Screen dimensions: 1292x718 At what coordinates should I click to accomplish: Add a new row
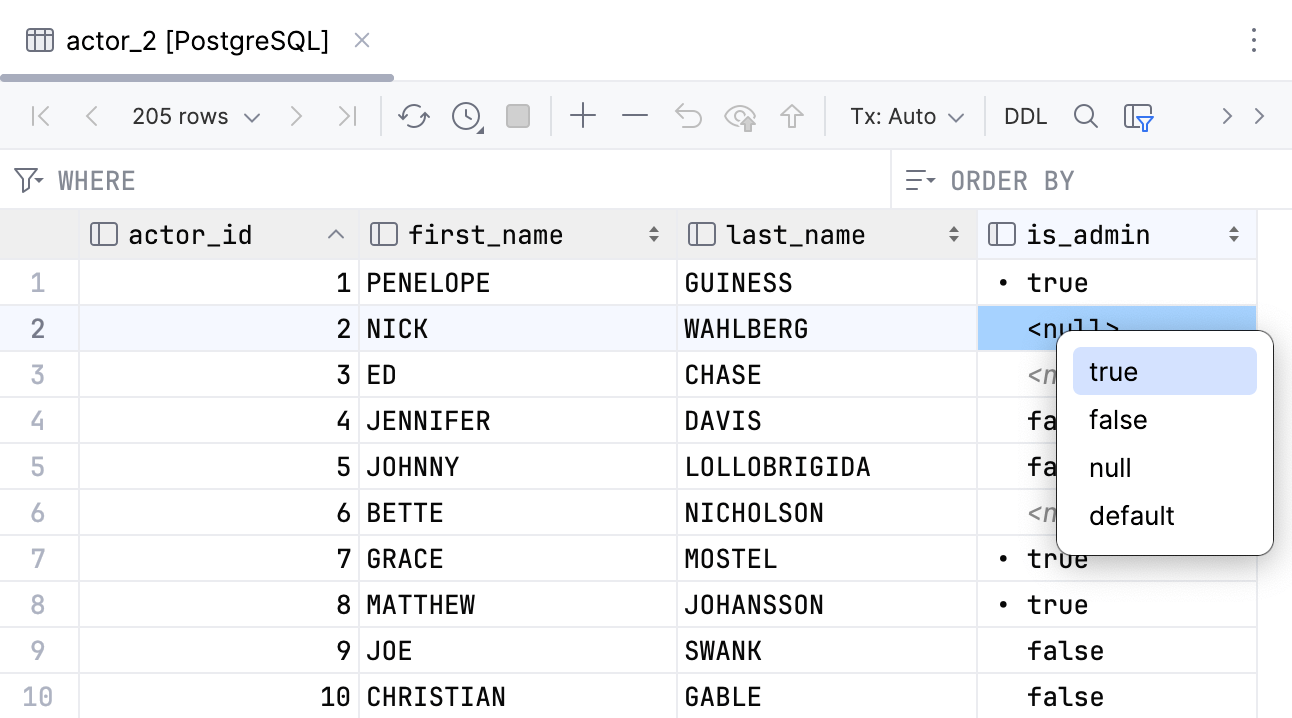[583, 116]
